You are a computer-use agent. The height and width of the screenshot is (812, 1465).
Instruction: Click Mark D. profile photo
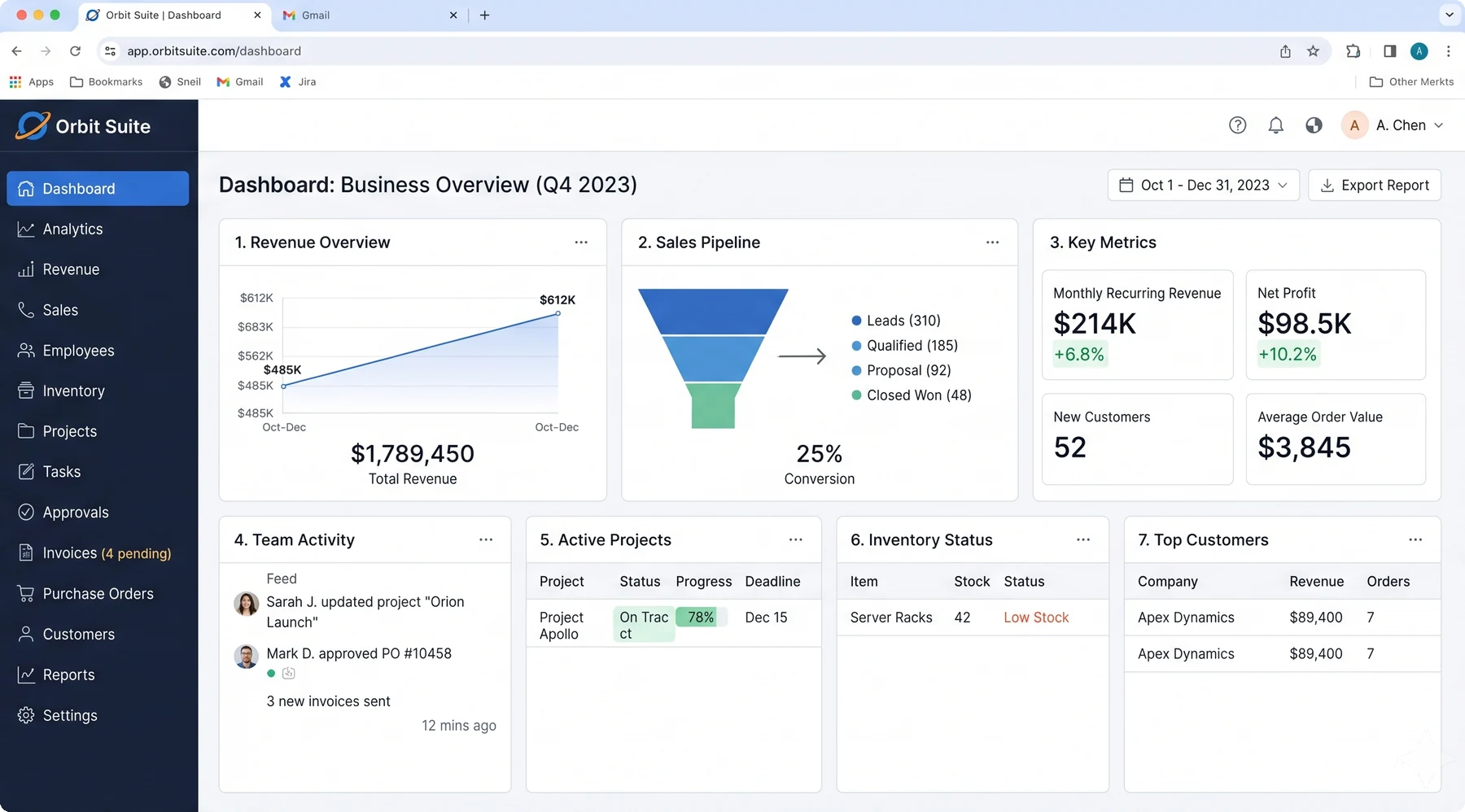[246, 656]
